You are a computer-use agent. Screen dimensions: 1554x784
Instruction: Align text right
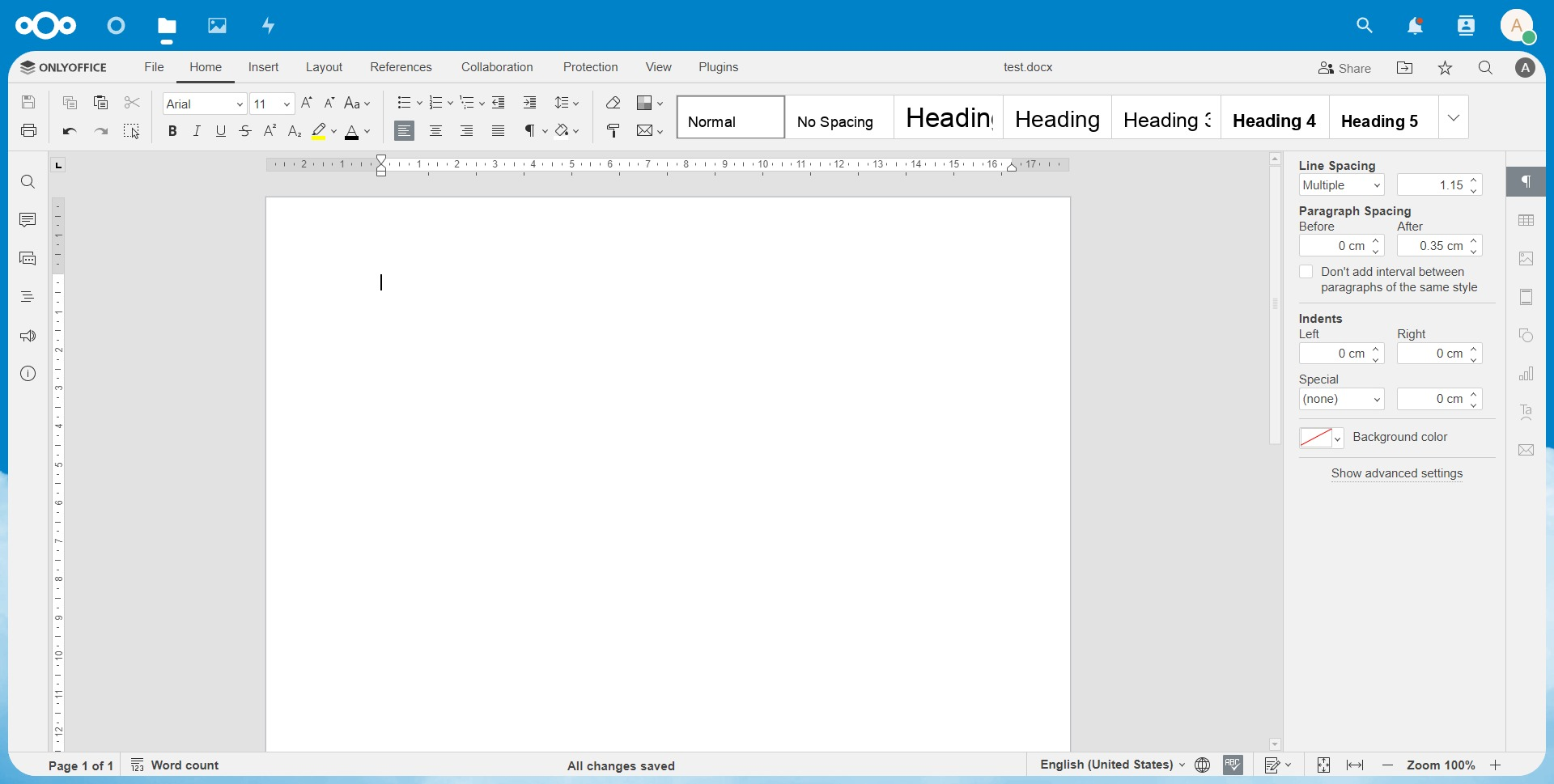coord(467,130)
